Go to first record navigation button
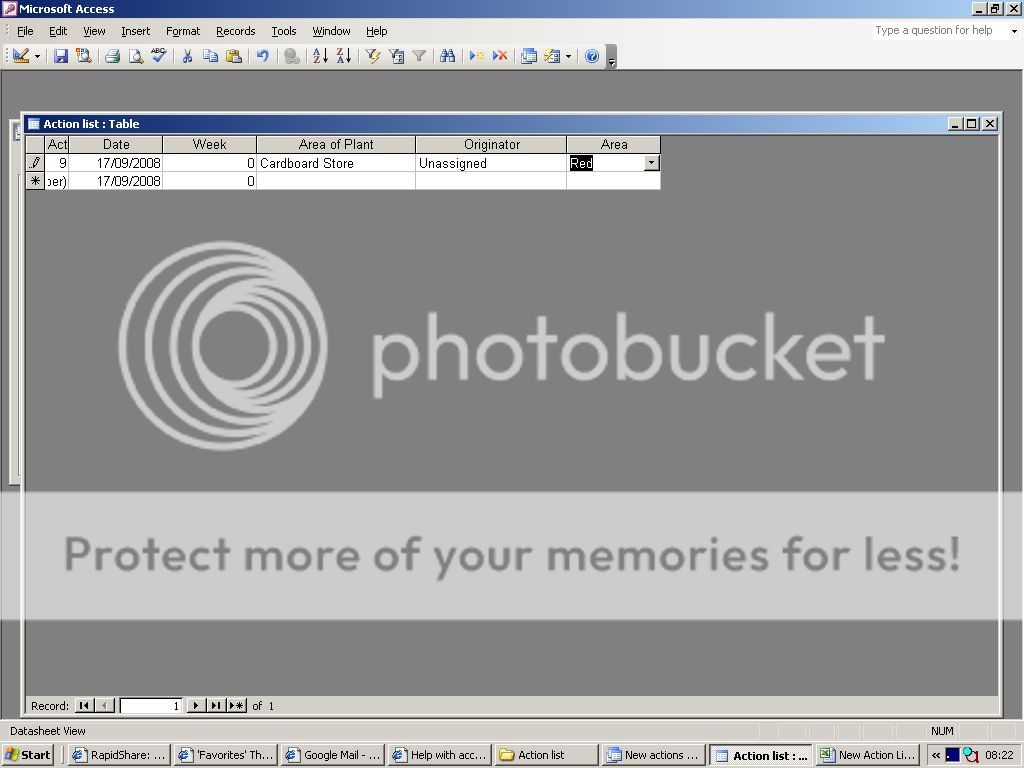 pyautogui.click(x=84, y=705)
